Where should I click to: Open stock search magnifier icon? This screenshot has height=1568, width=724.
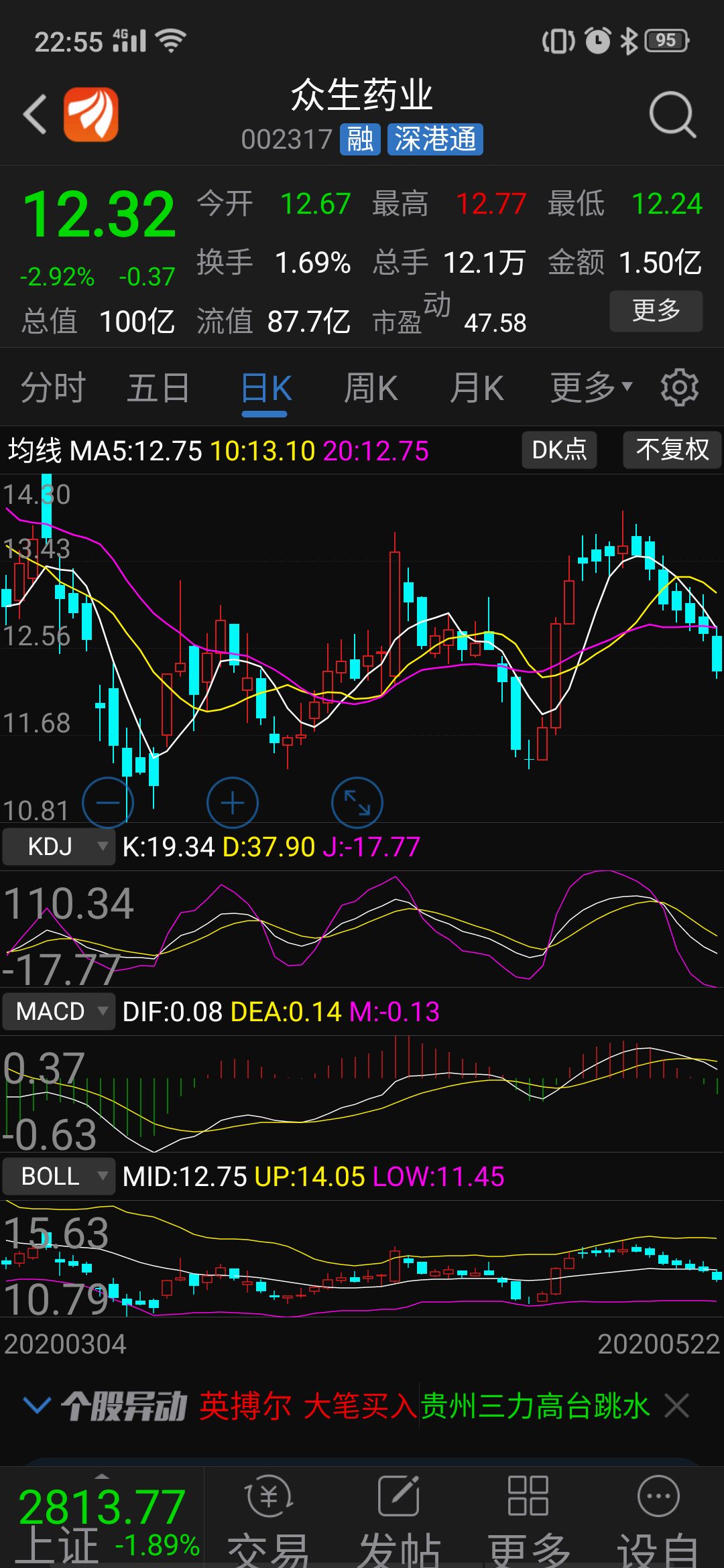(x=672, y=115)
